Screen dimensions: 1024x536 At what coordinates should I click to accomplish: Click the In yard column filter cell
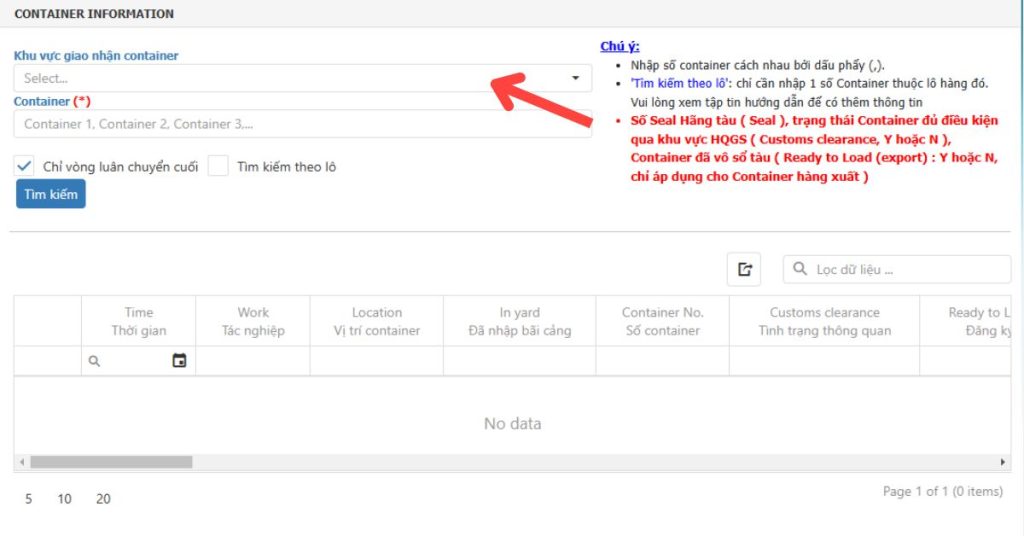(520, 361)
